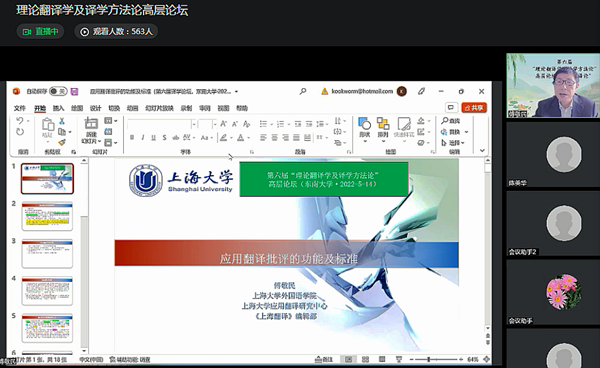Select slide 3 thumbnail
Screen dimensions: 600x368
(x=47, y=253)
